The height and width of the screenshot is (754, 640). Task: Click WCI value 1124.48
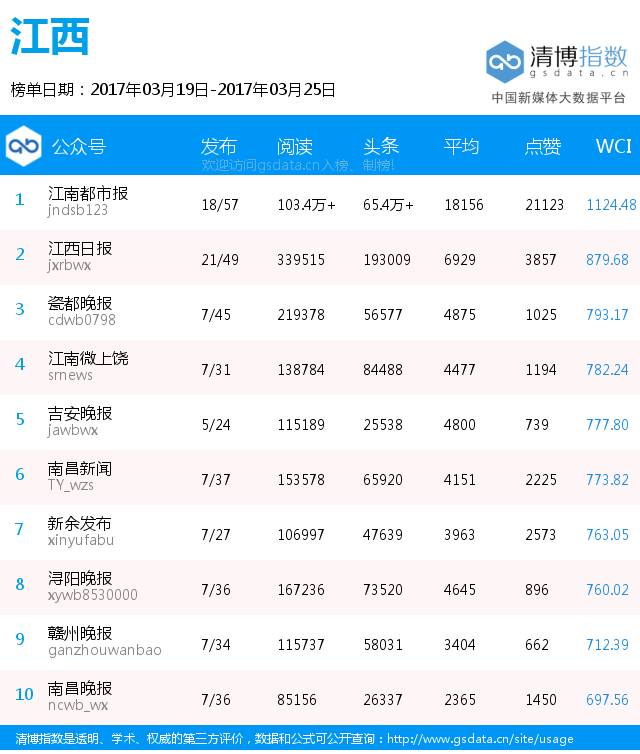(x=611, y=205)
